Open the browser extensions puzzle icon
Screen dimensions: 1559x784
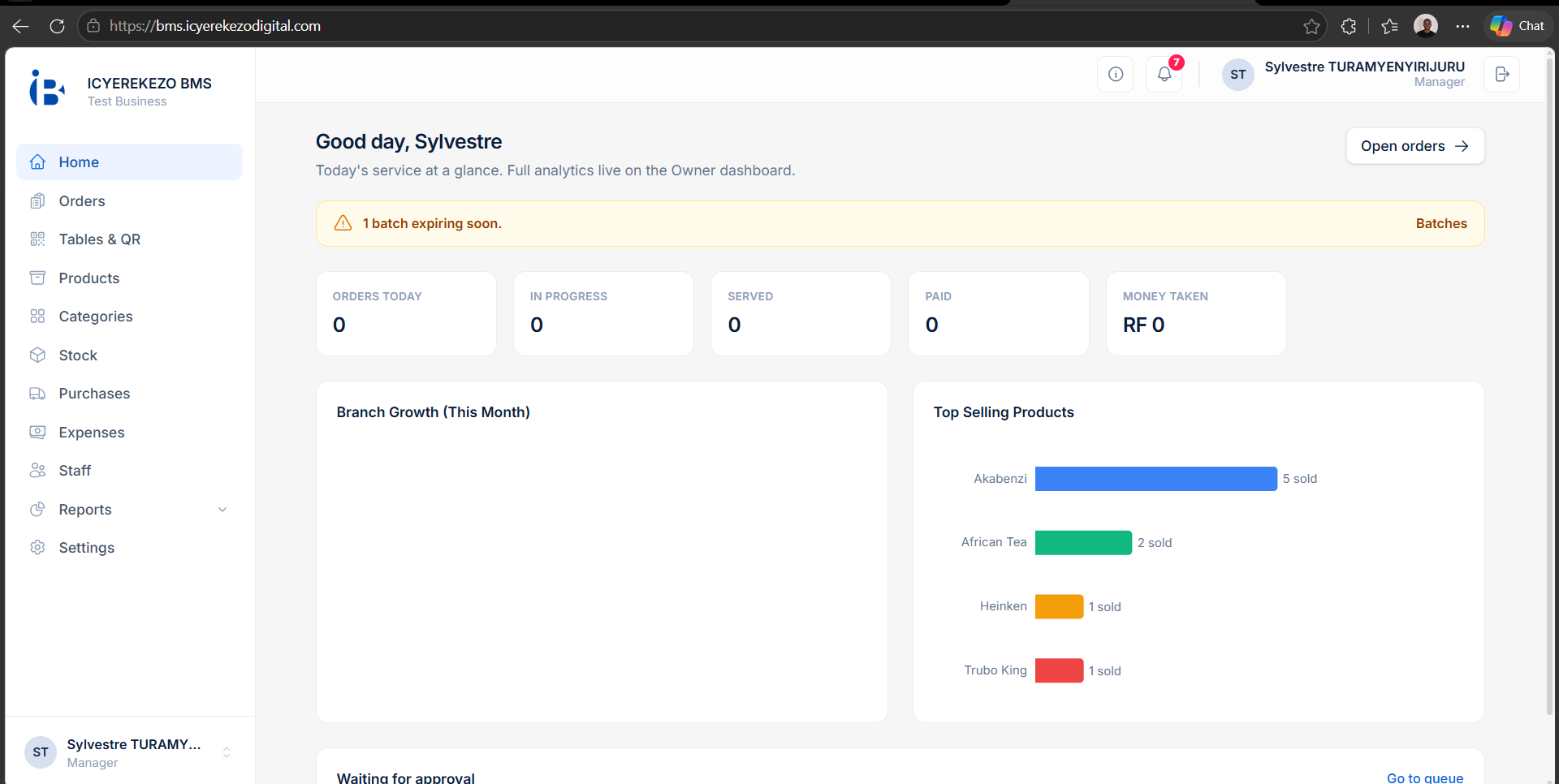tap(1349, 26)
